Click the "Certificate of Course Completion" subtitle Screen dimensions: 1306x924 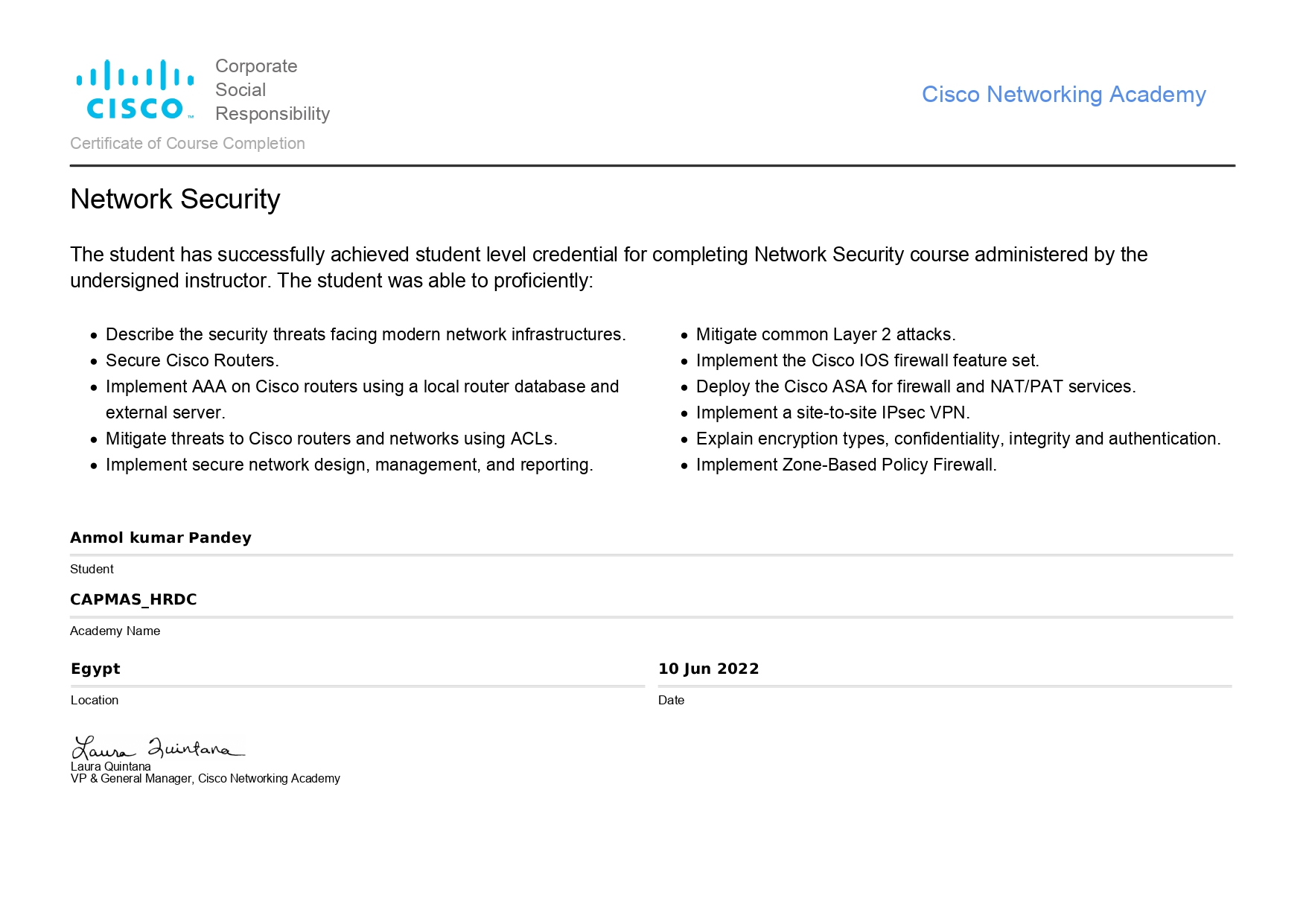188,144
